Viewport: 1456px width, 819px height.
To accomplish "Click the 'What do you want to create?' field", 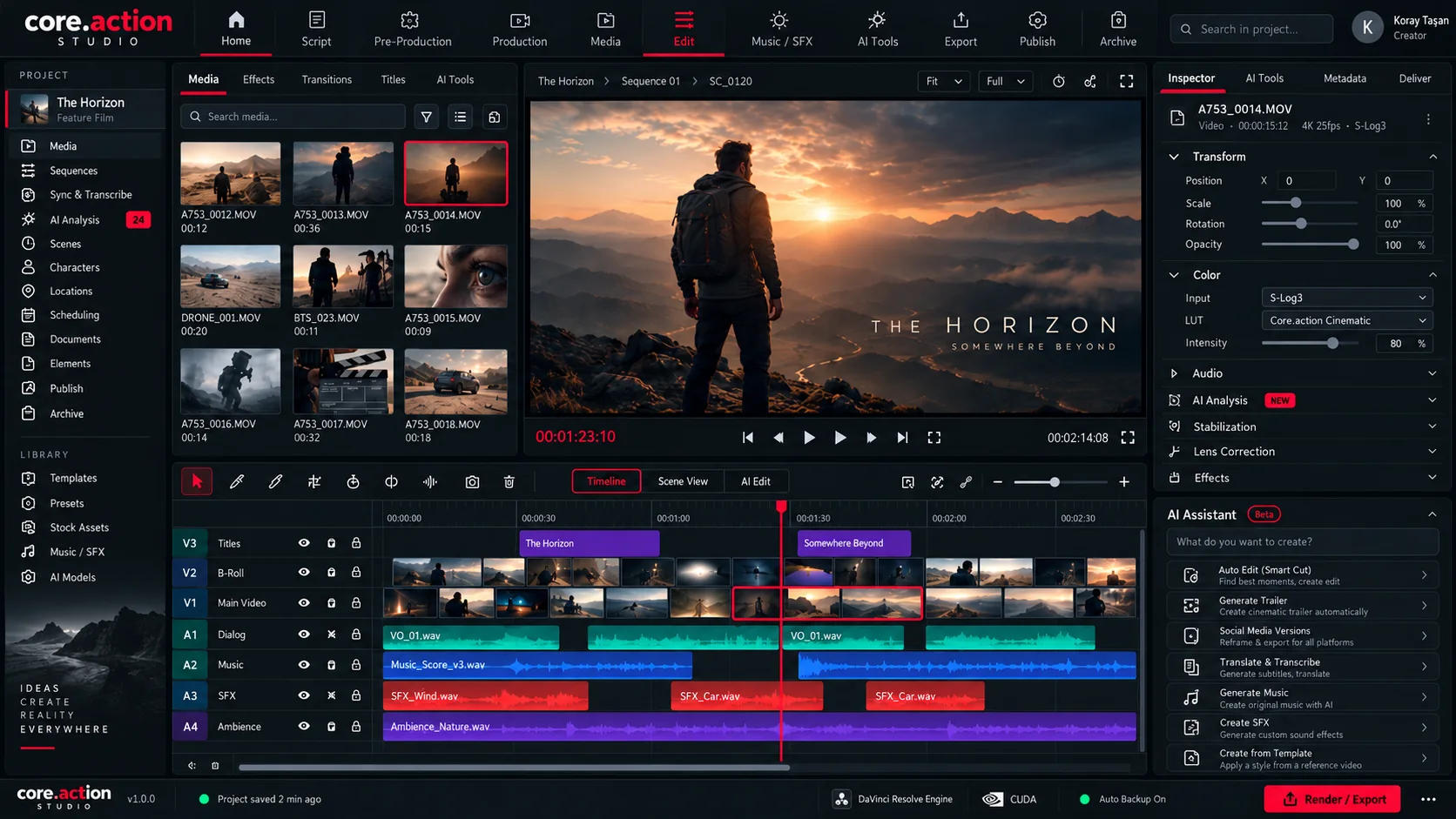I will [x=1303, y=541].
